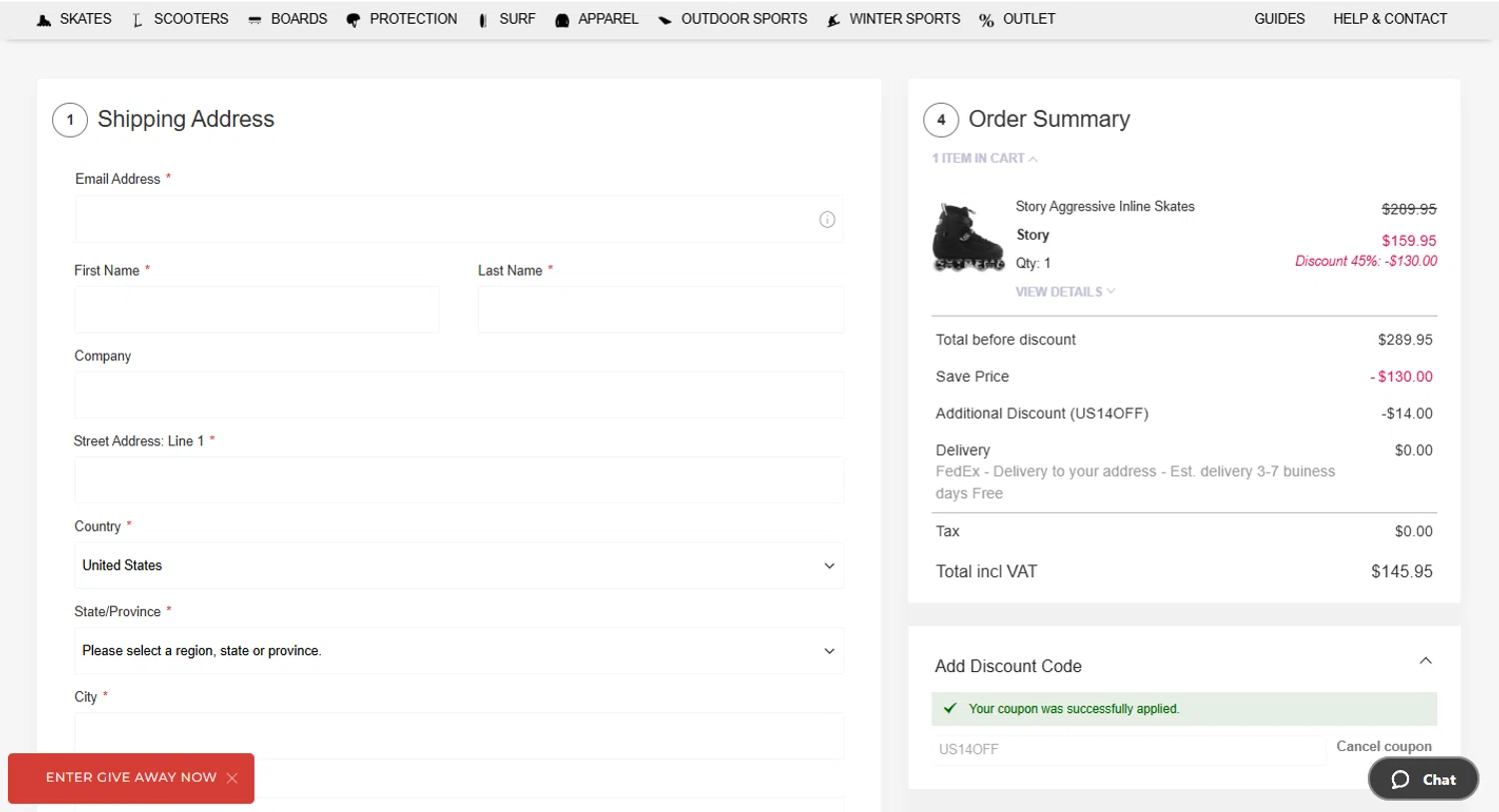
Task: Click the apparel icon beside APPAREL
Action: pos(562,20)
